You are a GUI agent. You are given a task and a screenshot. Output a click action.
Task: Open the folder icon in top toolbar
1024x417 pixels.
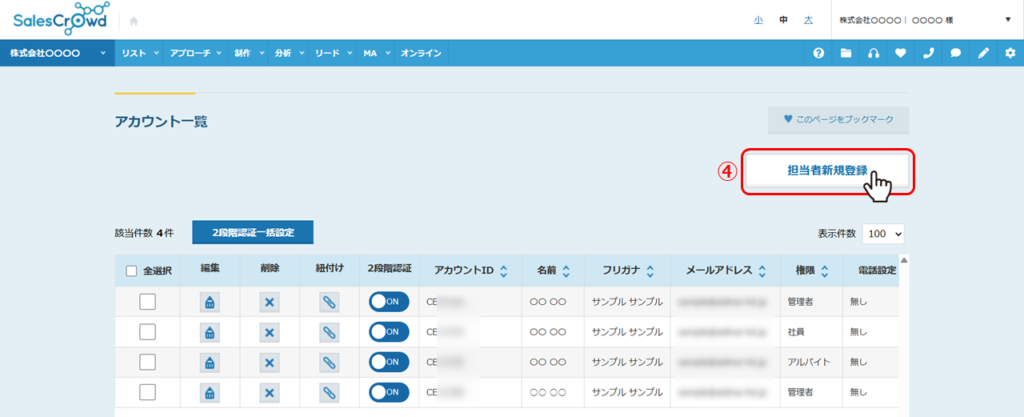click(x=846, y=53)
